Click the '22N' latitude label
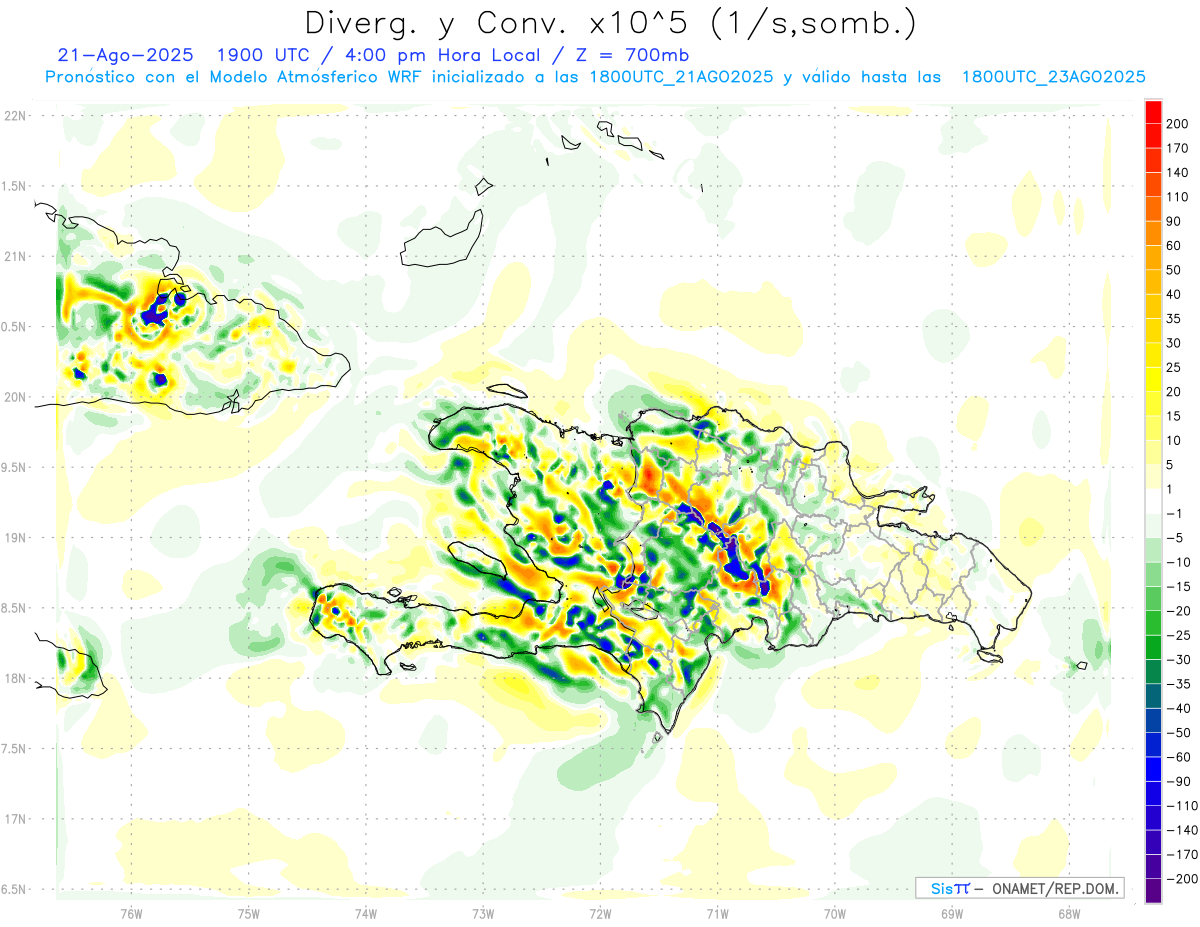1200x927 pixels. 14,116
